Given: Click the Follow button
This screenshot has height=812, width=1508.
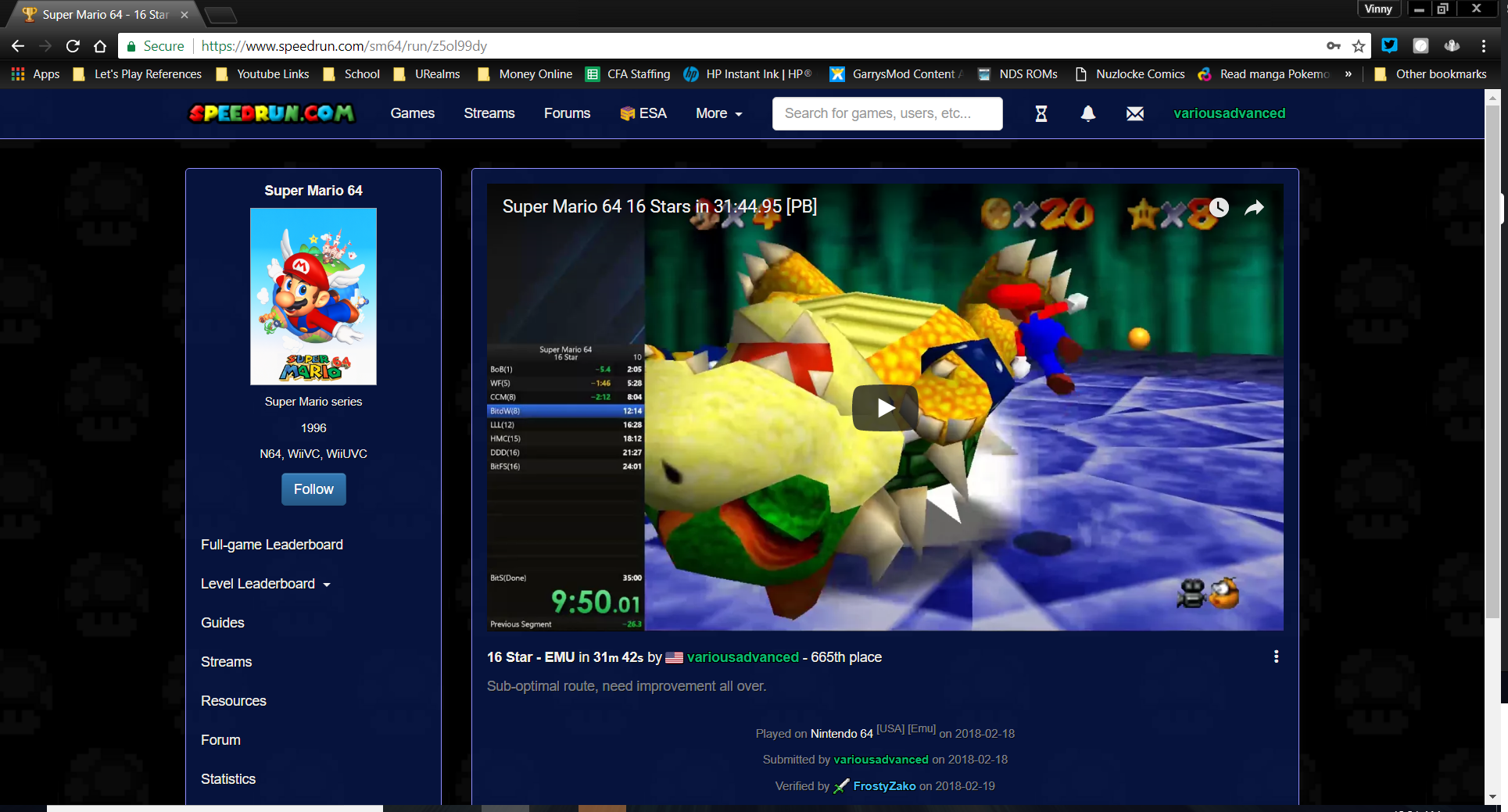Looking at the screenshot, I should point(313,489).
